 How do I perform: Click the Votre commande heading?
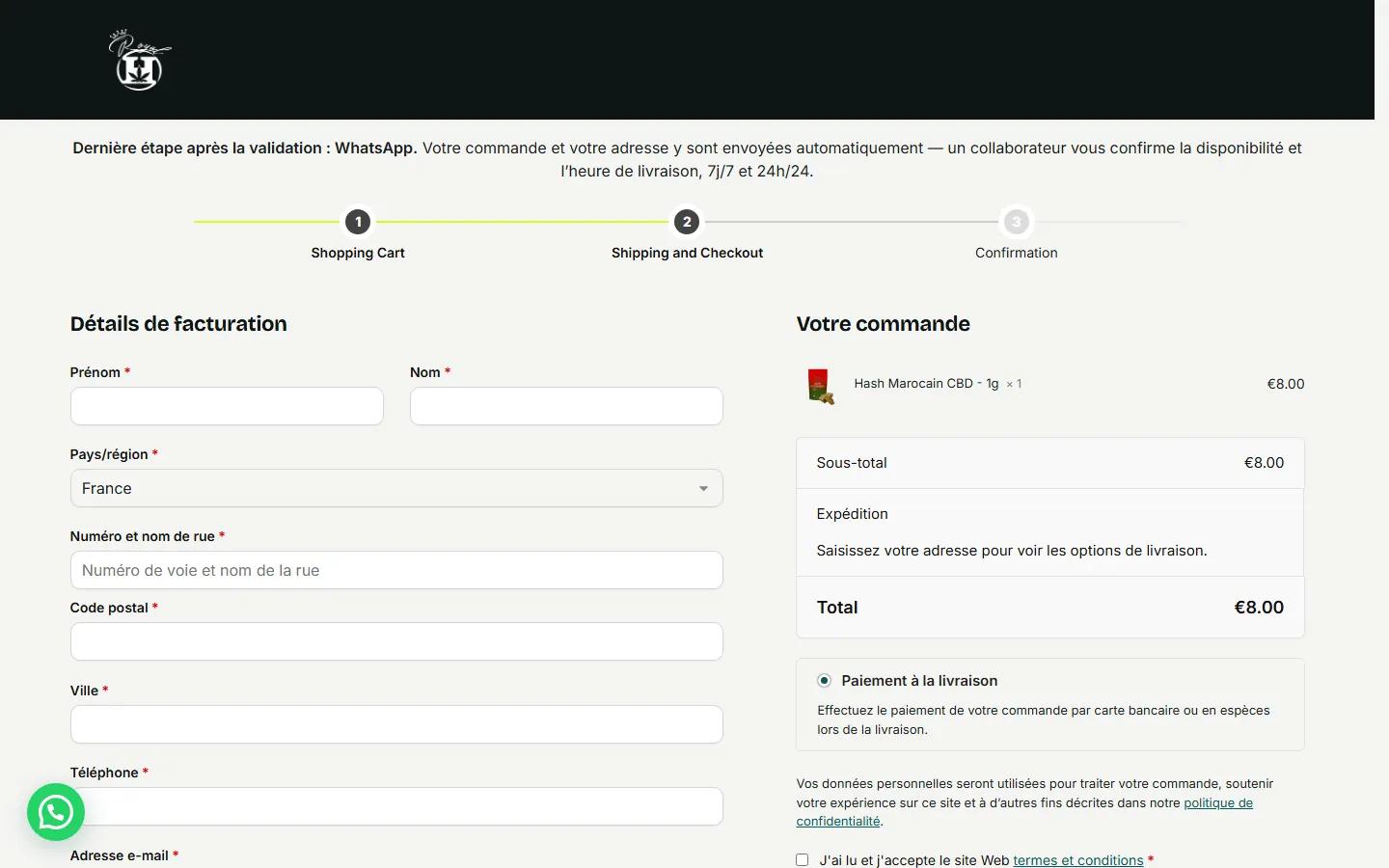(883, 324)
